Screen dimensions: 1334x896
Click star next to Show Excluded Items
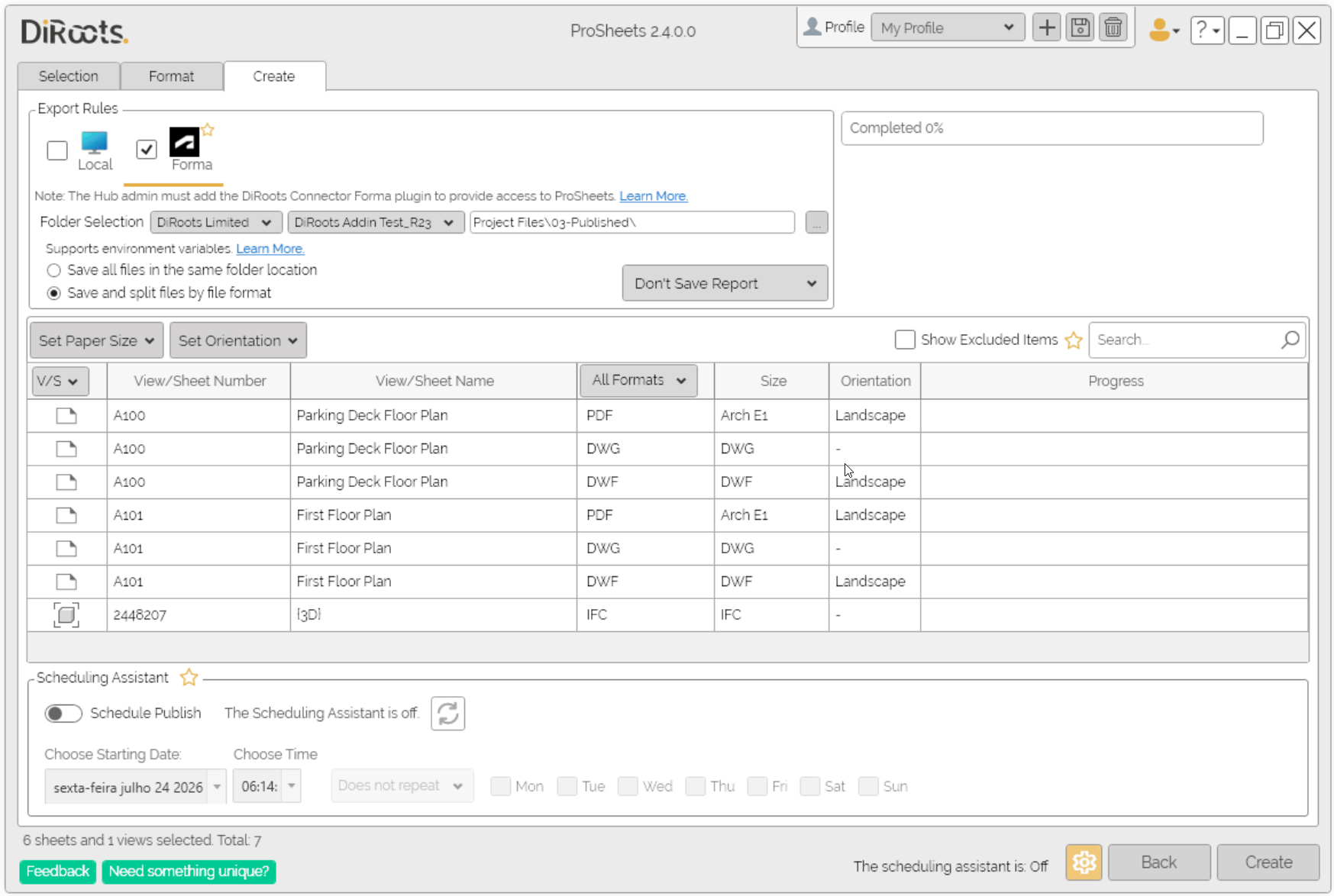(x=1074, y=340)
